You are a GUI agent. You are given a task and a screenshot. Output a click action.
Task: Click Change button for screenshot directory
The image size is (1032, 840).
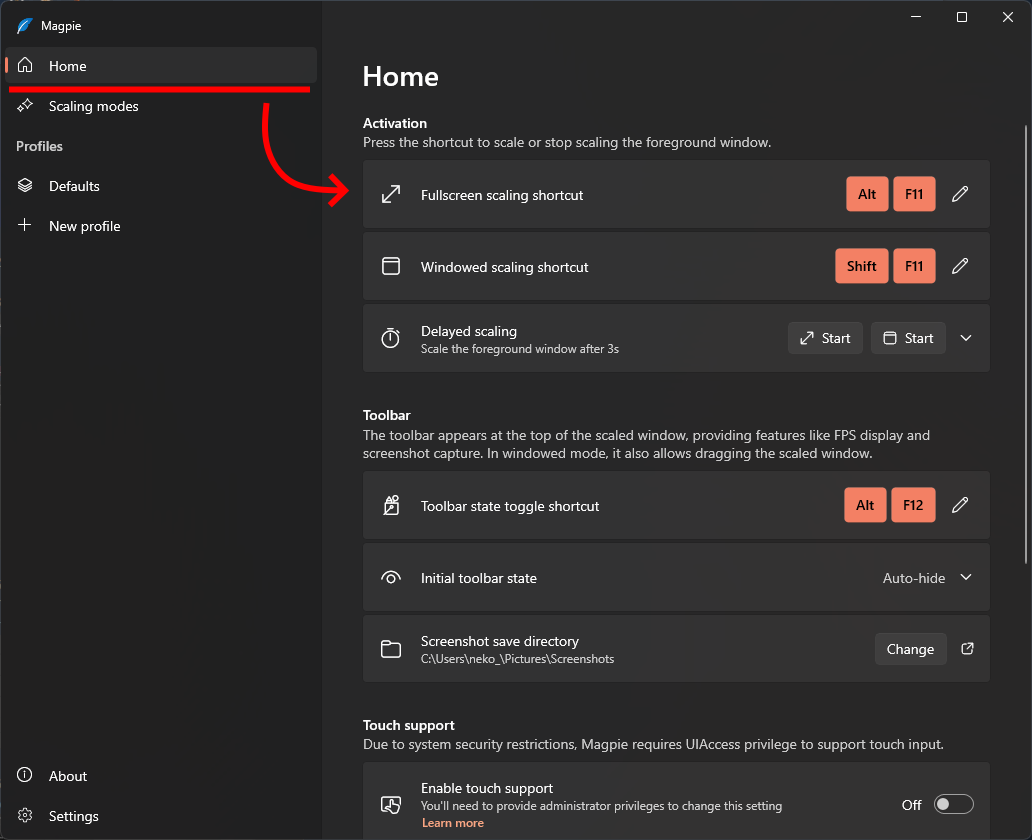(910, 649)
